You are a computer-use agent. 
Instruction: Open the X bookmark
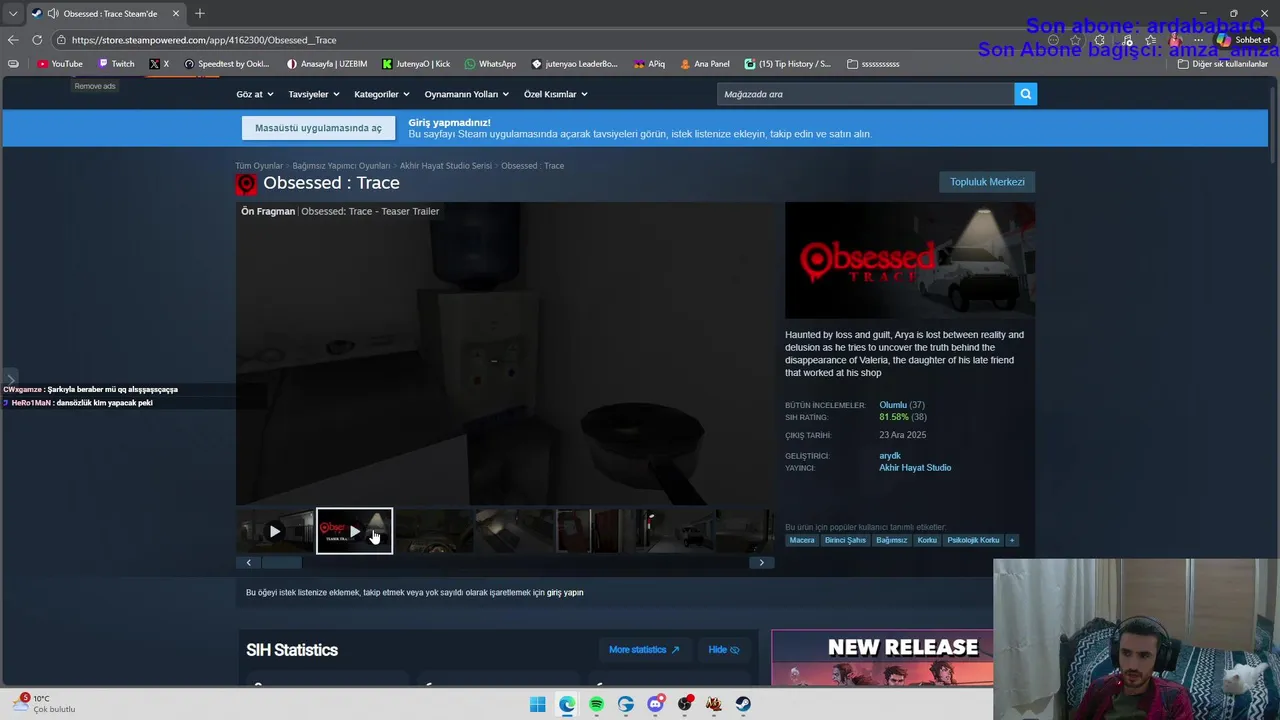click(x=159, y=64)
